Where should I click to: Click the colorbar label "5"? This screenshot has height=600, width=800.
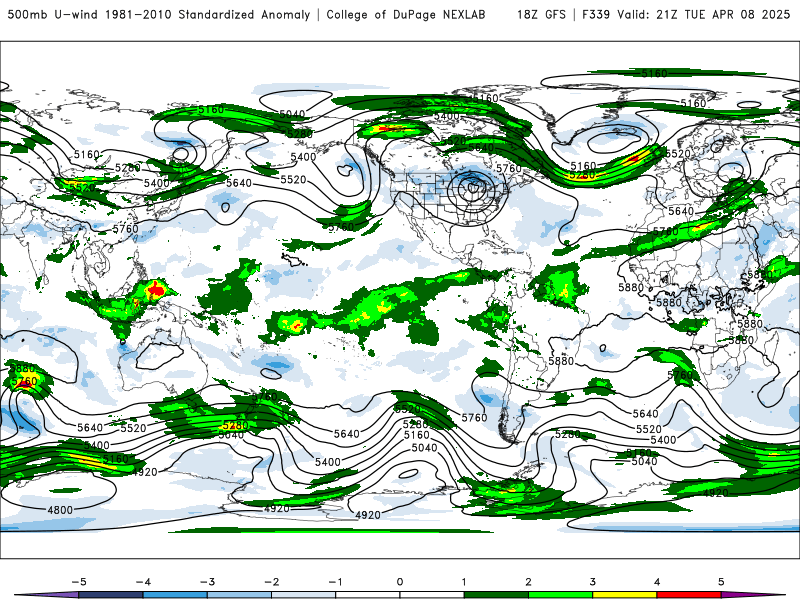721,582
